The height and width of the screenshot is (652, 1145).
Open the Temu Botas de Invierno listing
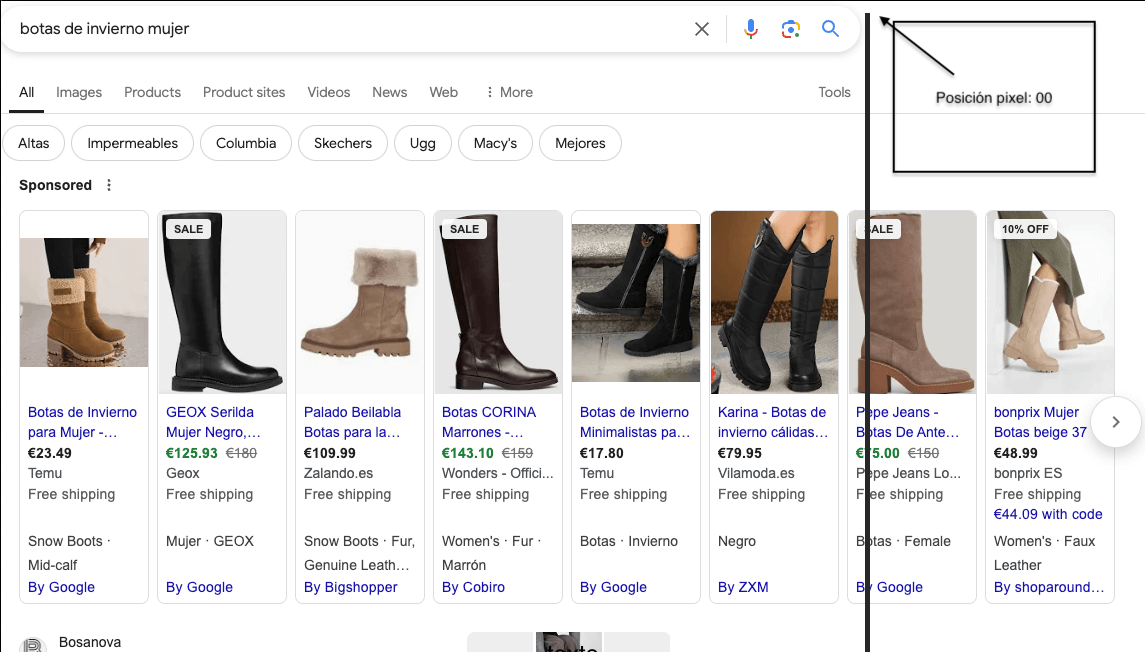point(84,422)
